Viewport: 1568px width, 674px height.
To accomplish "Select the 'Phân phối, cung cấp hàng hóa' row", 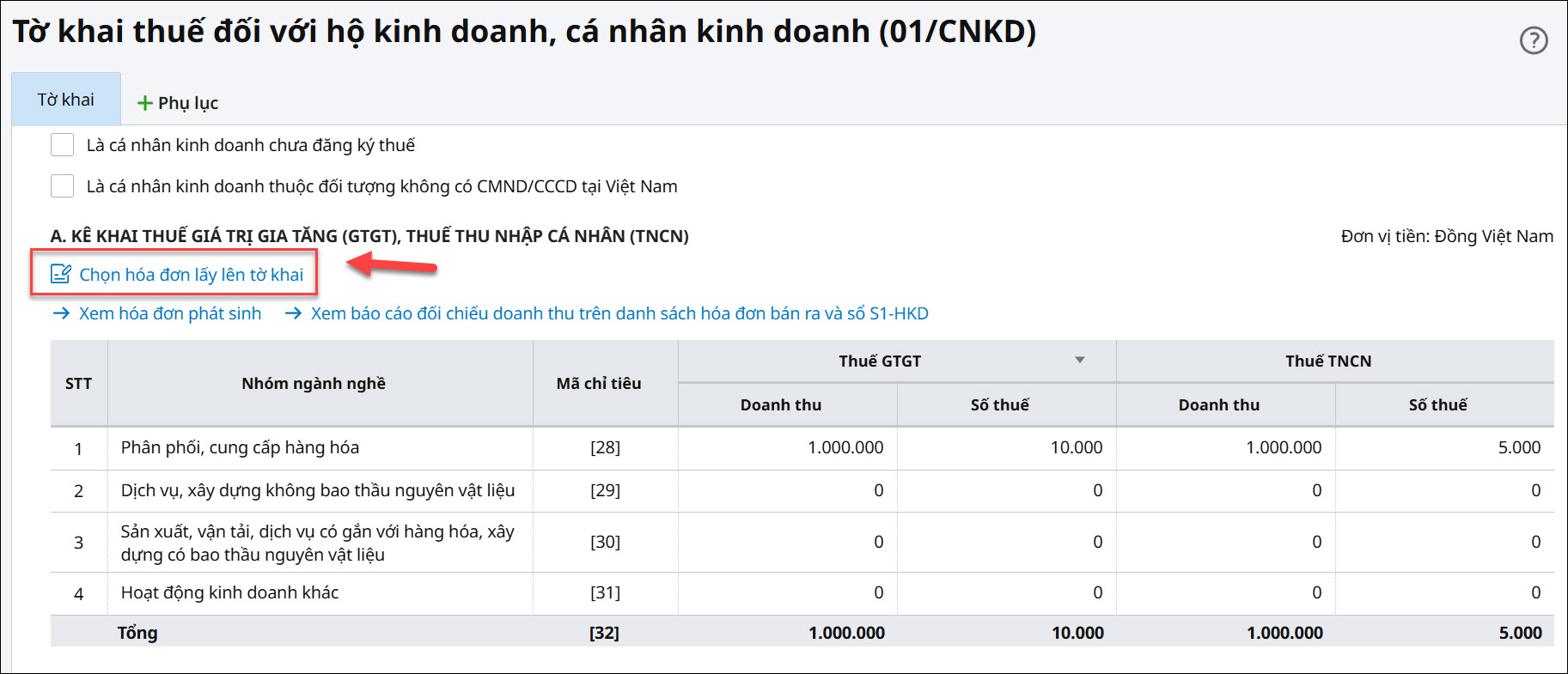I will point(241,447).
